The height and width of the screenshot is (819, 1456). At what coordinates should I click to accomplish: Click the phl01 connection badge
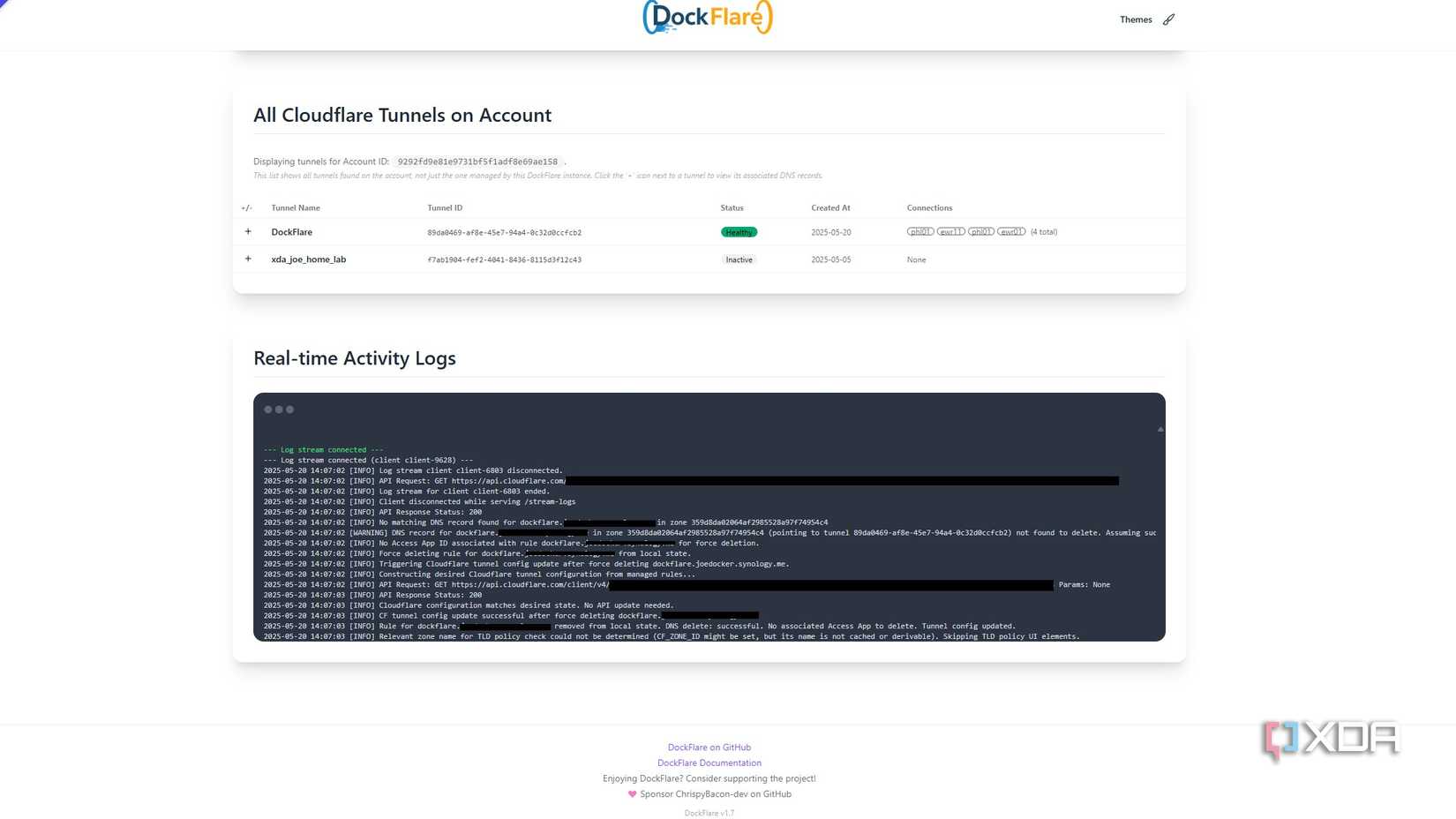click(919, 231)
